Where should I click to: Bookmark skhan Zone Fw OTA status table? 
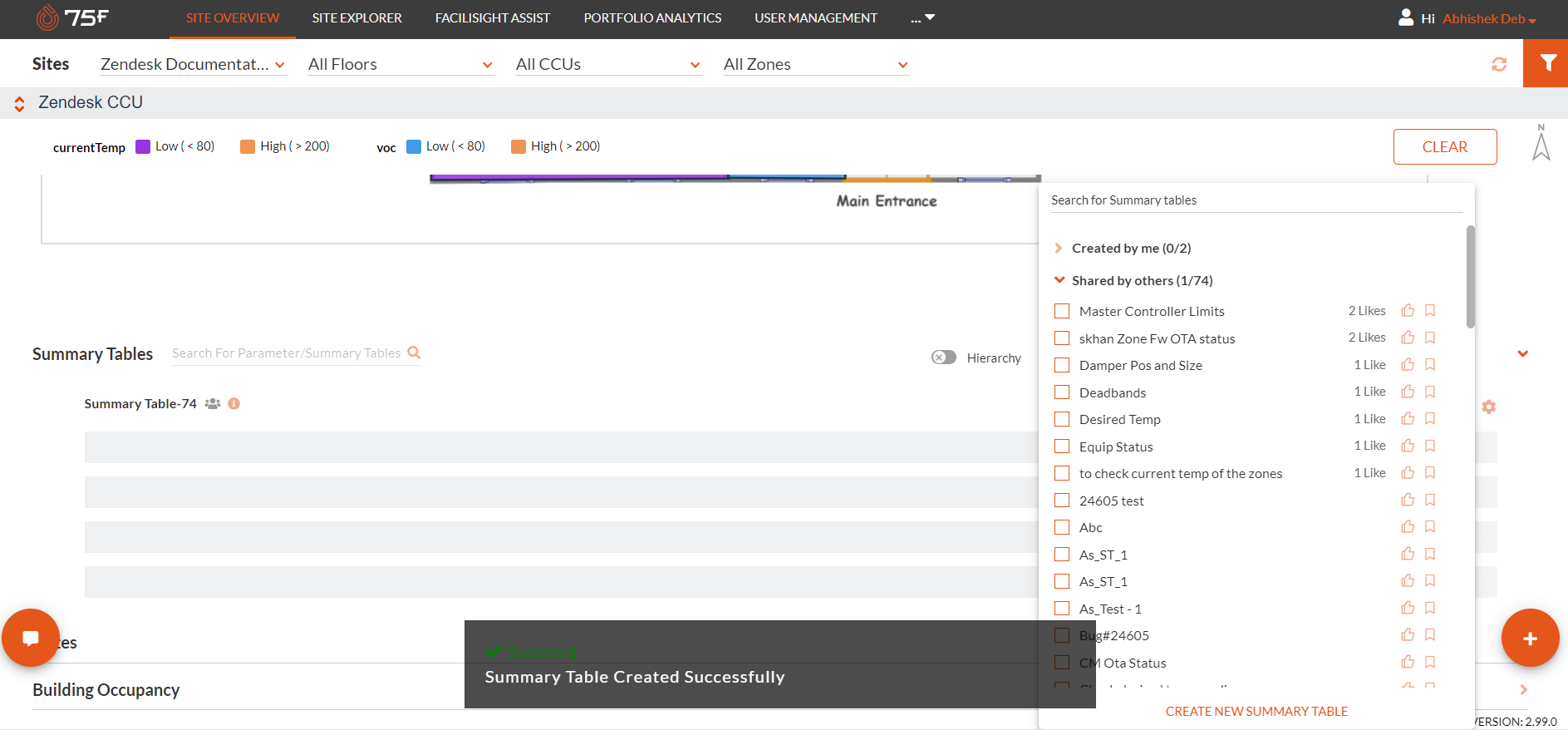pyautogui.click(x=1430, y=338)
